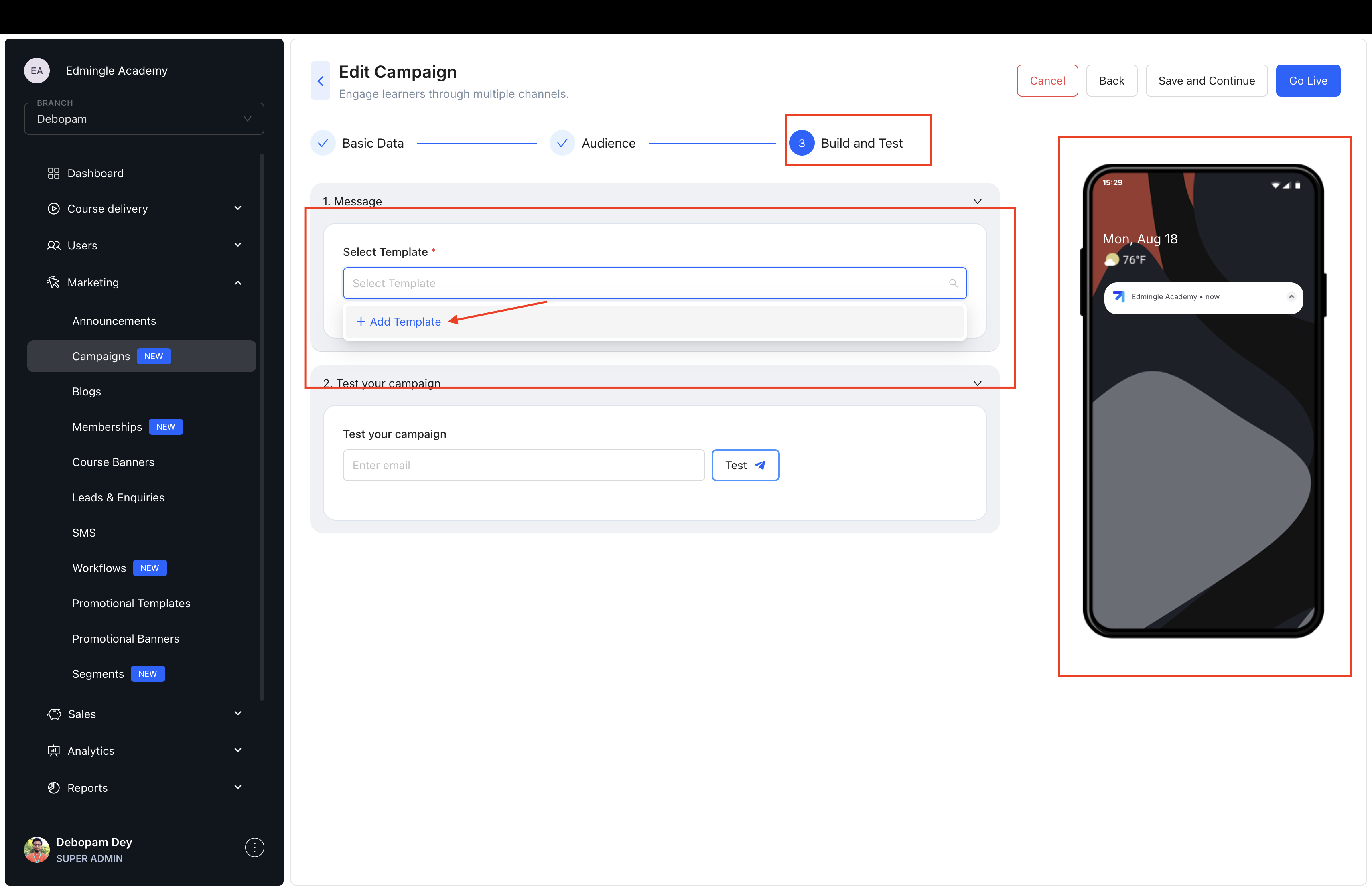Click the Dashboard menu label
The image size is (1372, 892).
click(x=96, y=173)
